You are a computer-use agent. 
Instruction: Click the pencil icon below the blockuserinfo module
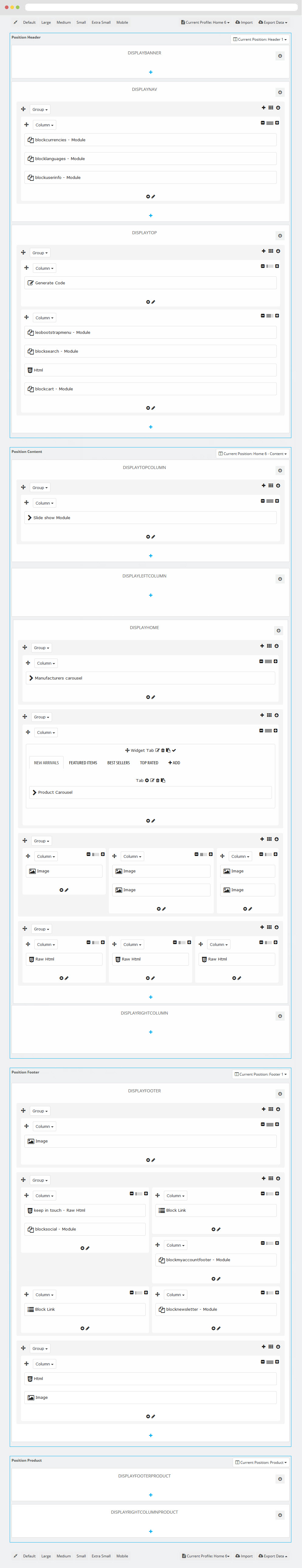point(154,197)
